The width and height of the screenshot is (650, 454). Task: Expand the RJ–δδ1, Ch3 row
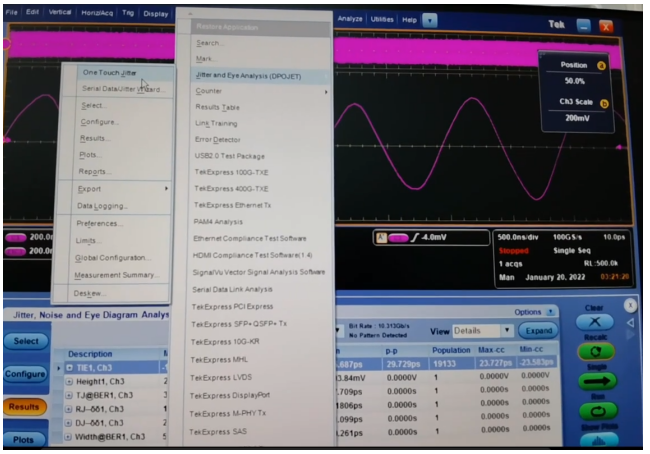tap(68, 409)
